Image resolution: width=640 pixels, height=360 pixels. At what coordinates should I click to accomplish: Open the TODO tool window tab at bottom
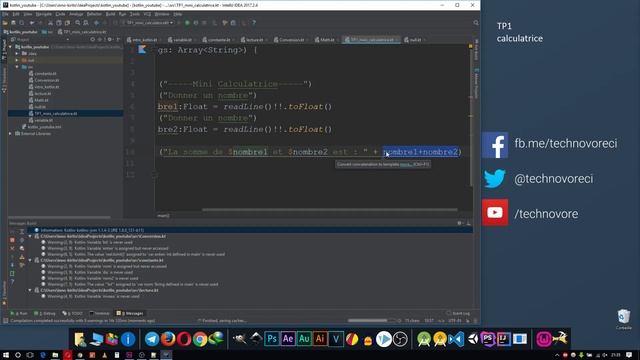coord(72,313)
